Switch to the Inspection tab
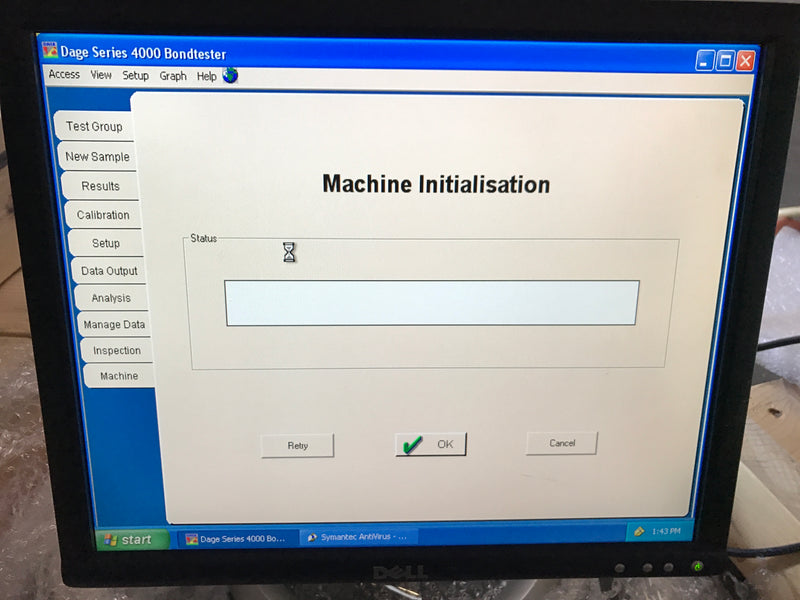This screenshot has height=600, width=800. pos(115,350)
